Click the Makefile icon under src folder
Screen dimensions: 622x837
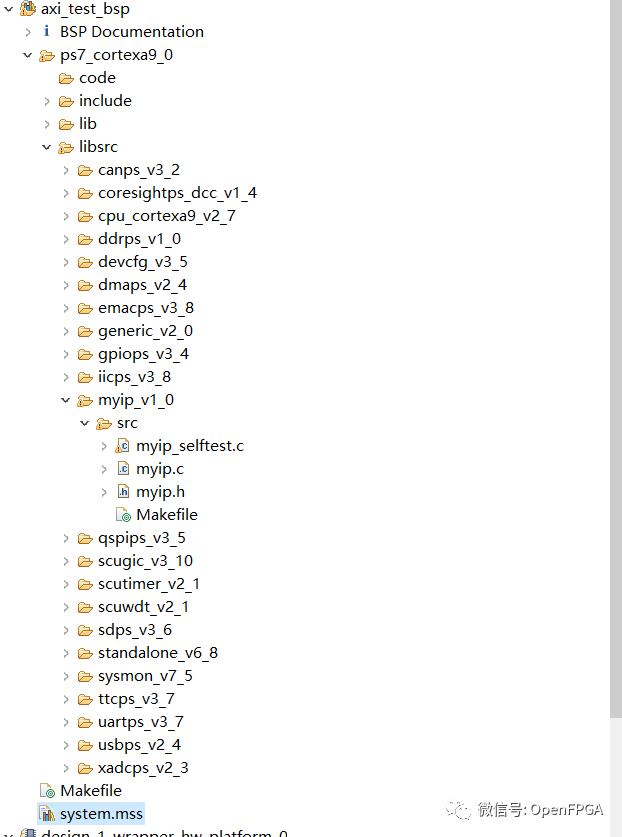123,515
